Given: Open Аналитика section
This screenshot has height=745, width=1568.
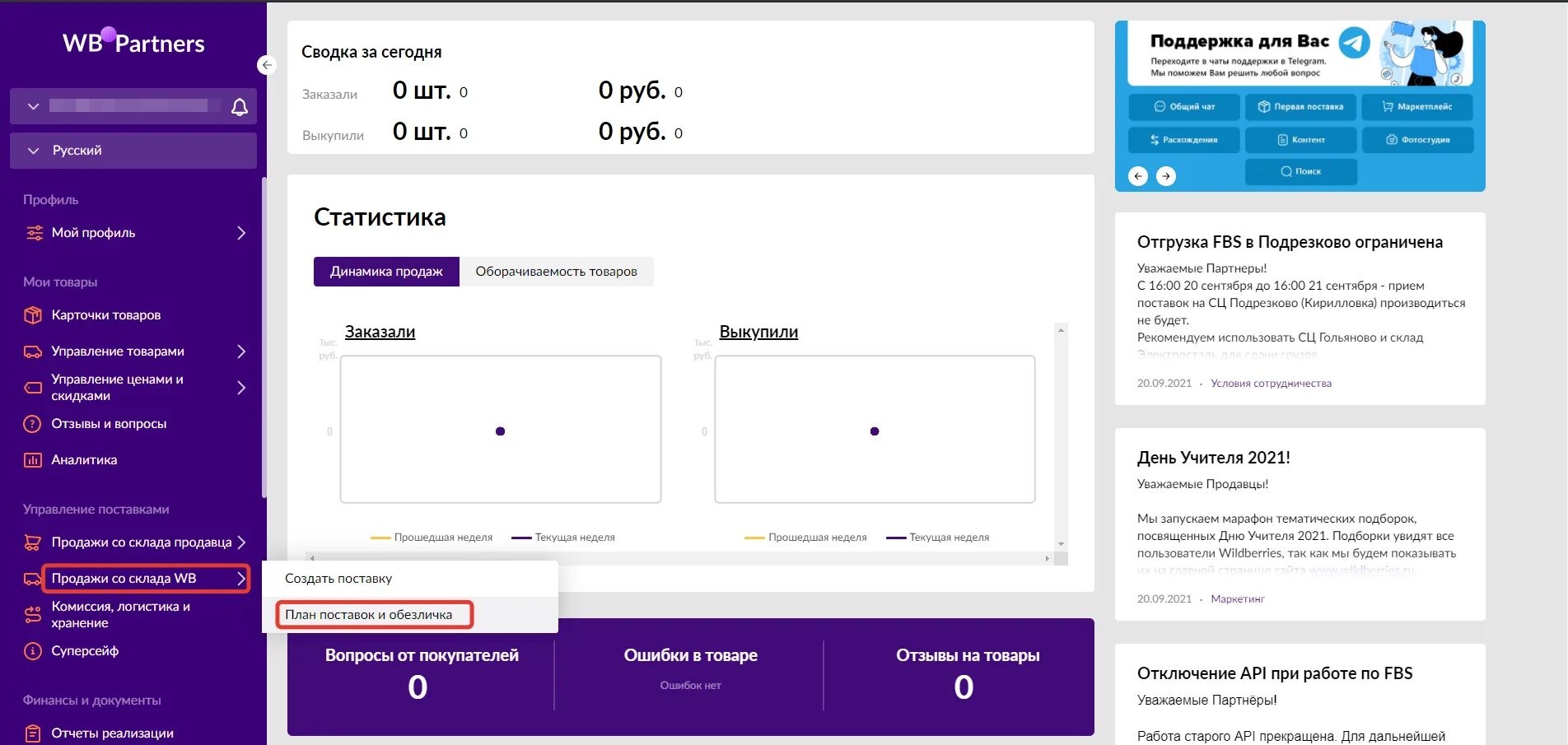Looking at the screenshot, I should [x=84, y=460].
